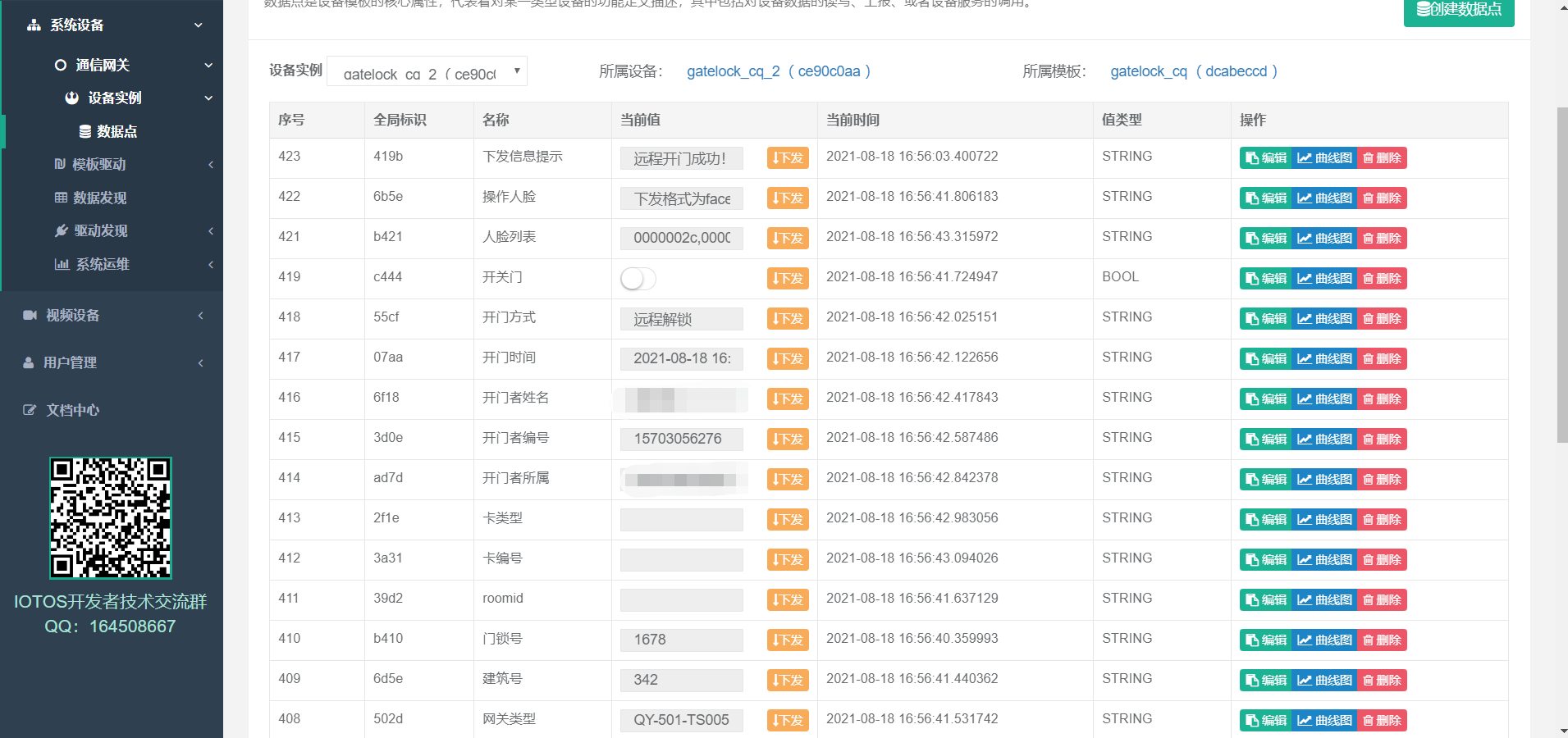Collapse the 设备实例 submenu chevron
This screenshot has width=1568, height=738.
pyautogui.click(x=208, y=98)
